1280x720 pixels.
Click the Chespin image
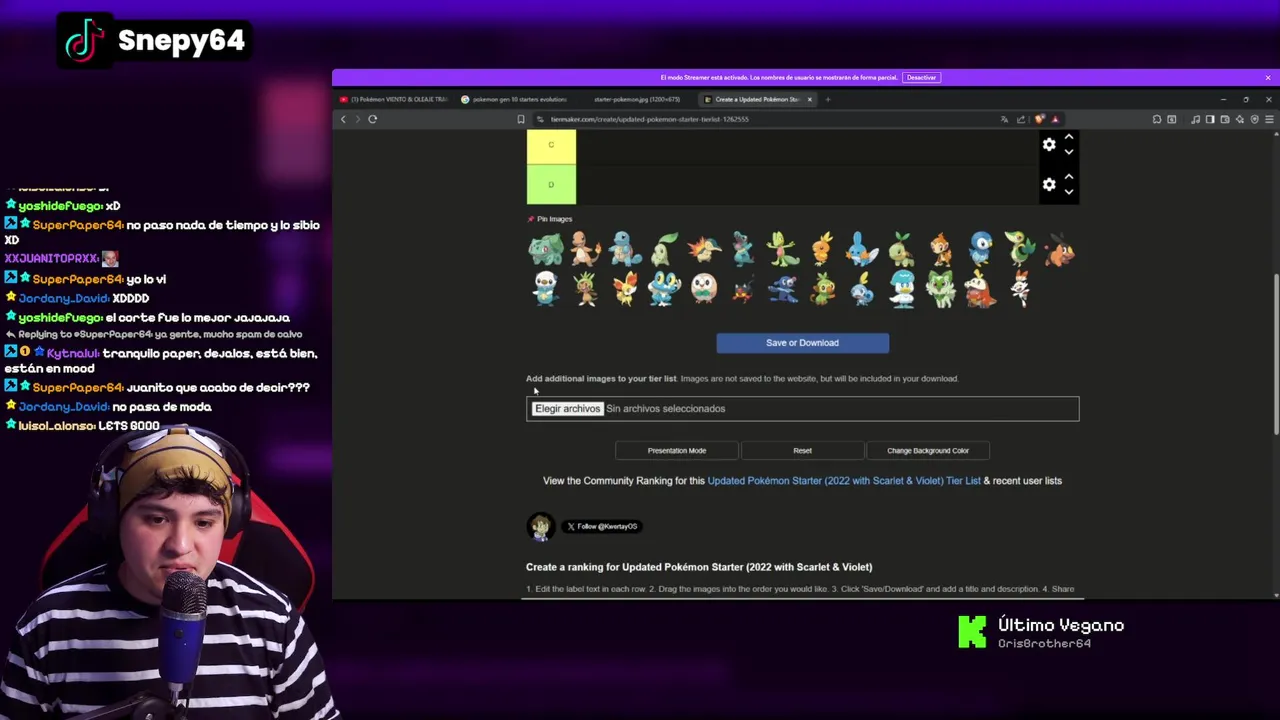[x=586, y=288]
